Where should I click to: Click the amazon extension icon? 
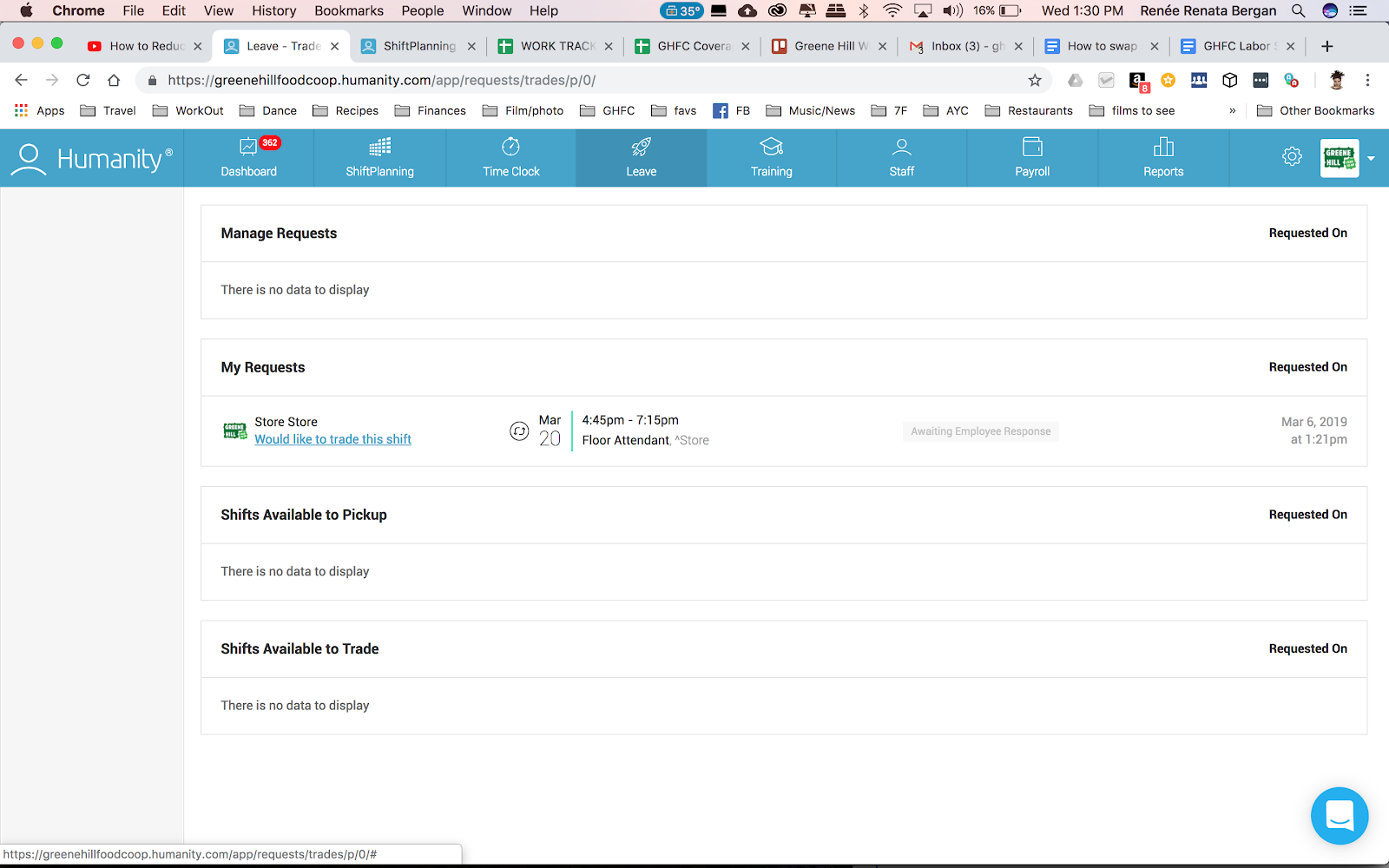(x=1138, y=81)
